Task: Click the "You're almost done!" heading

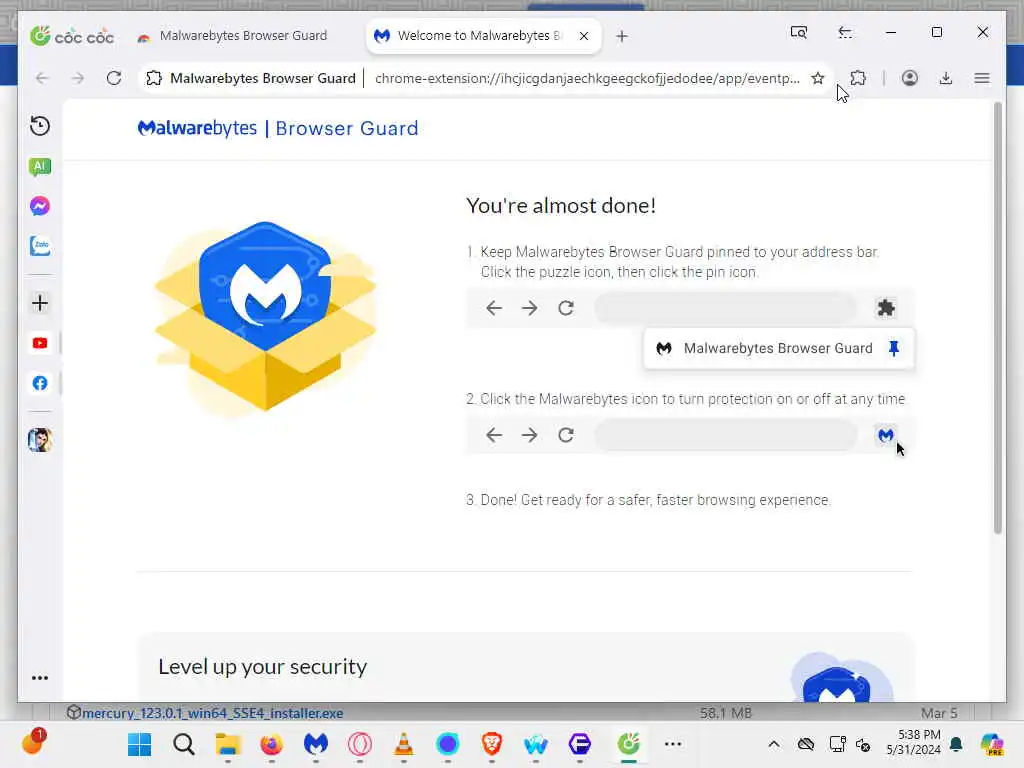Action: [x=561, y=206]
